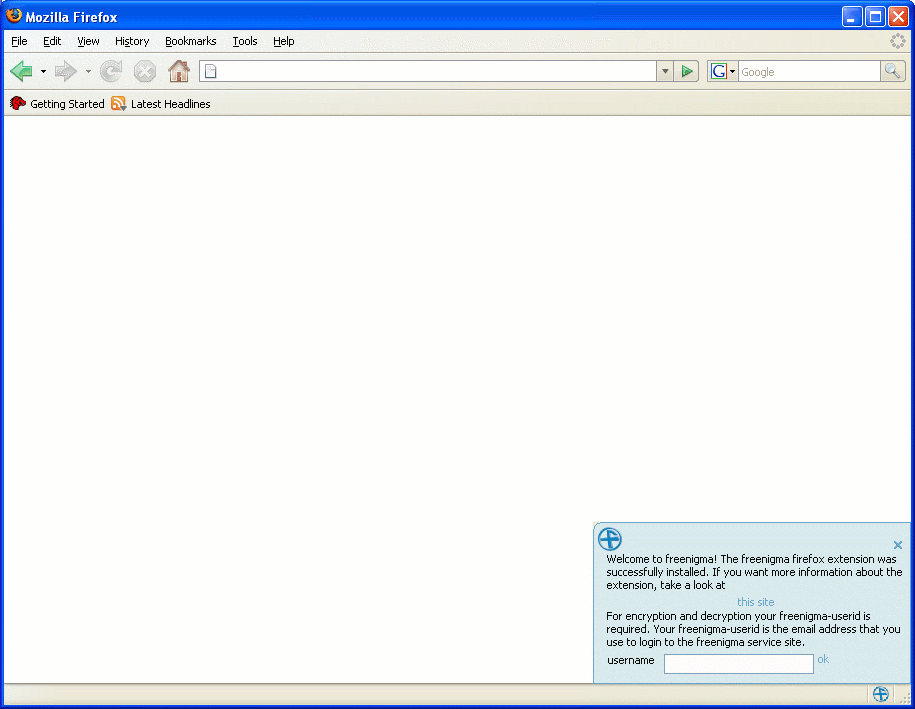Click the Forward arrow button
This screenshot has height=709, width=915.
click(65, 72)
